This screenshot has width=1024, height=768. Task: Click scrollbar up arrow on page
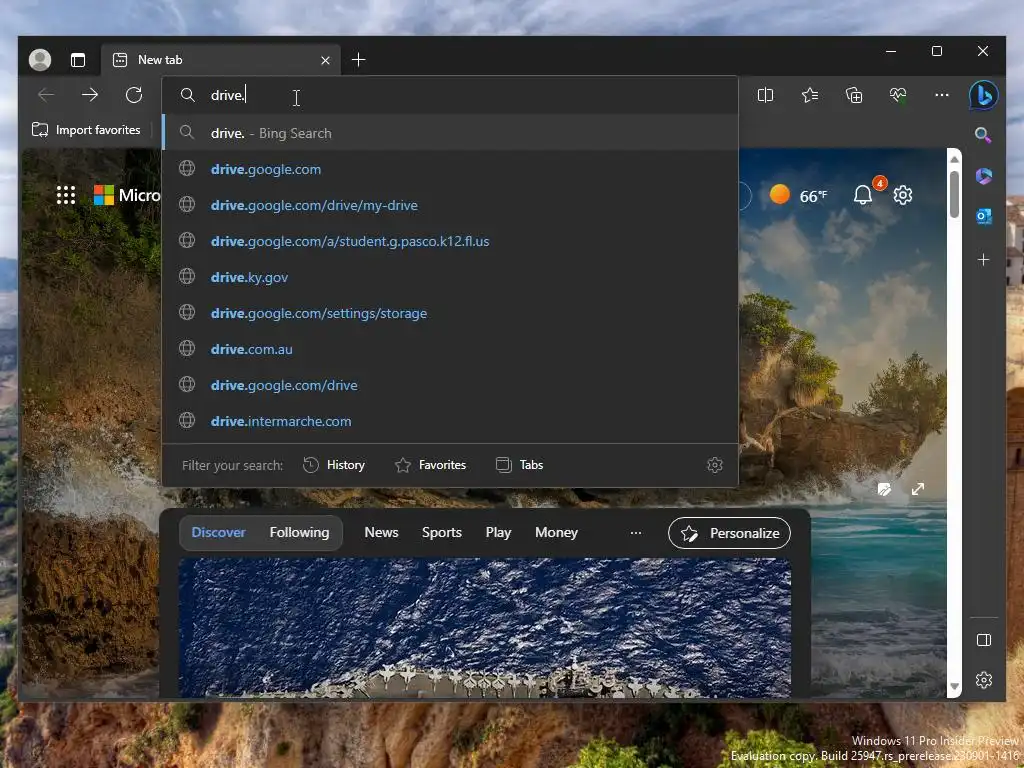[x=954, y=159]
